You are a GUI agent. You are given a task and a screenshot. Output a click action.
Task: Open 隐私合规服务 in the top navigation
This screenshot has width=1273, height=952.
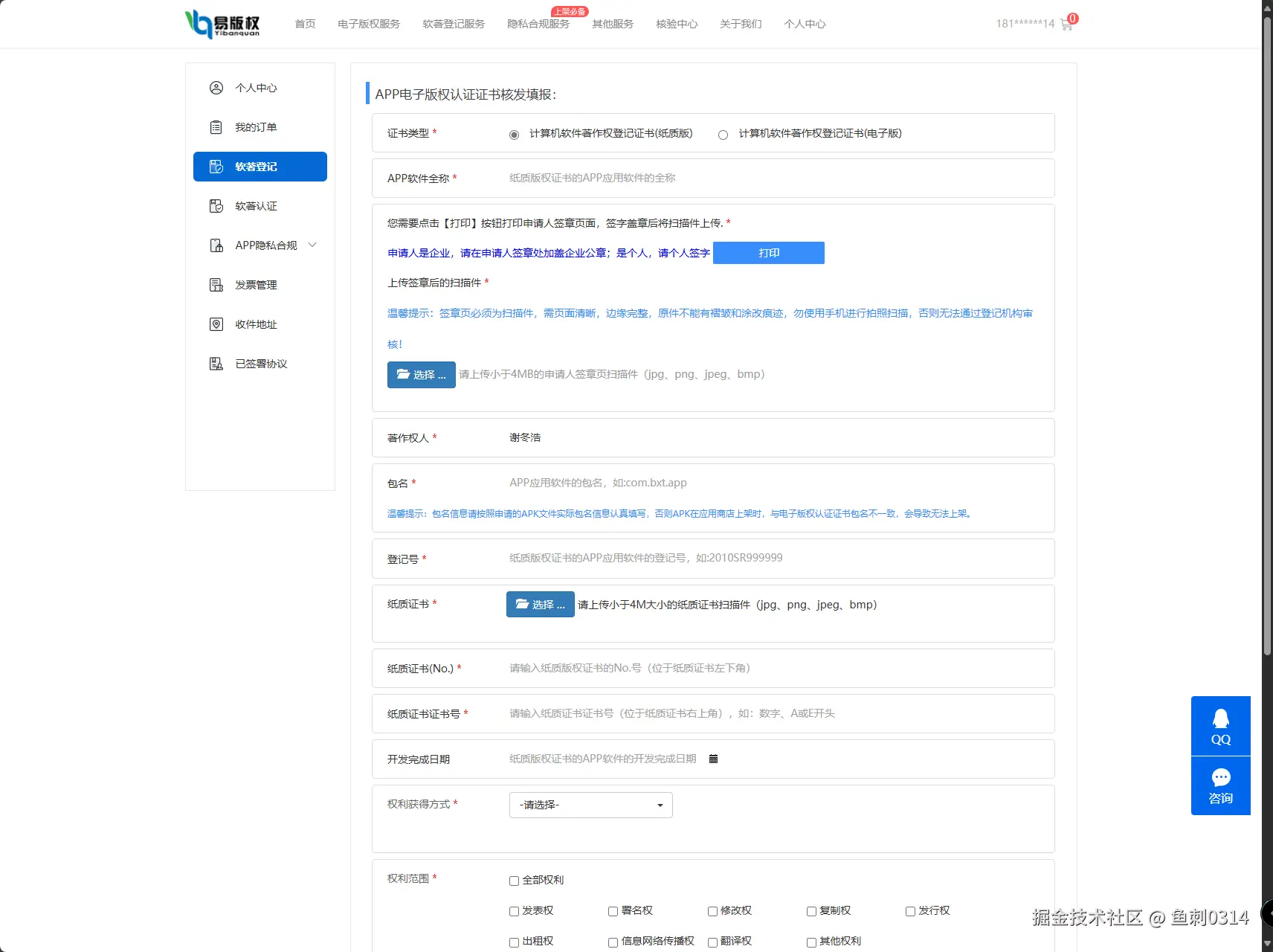[538, 24]
